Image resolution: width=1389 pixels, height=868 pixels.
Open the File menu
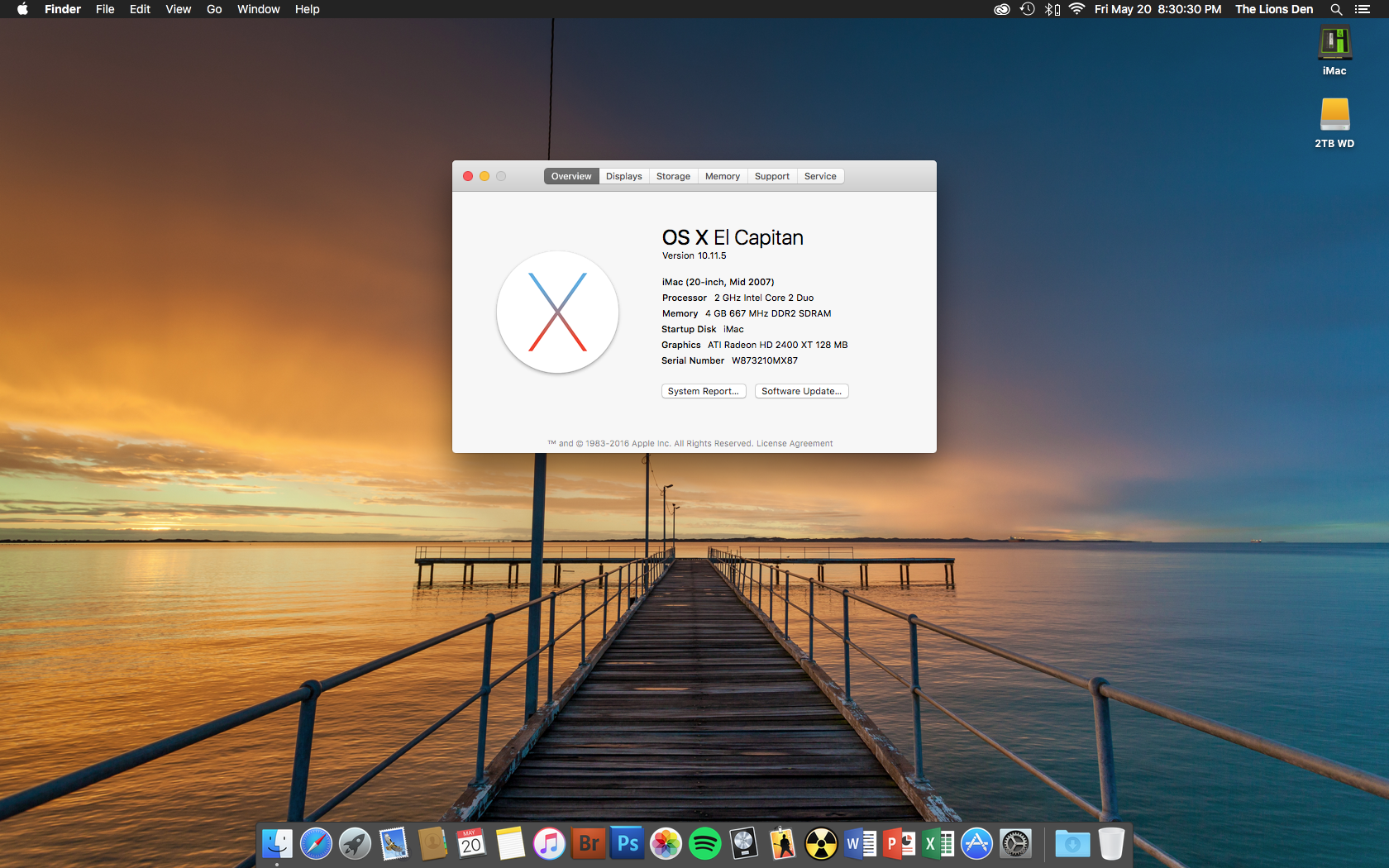(105, 9)
